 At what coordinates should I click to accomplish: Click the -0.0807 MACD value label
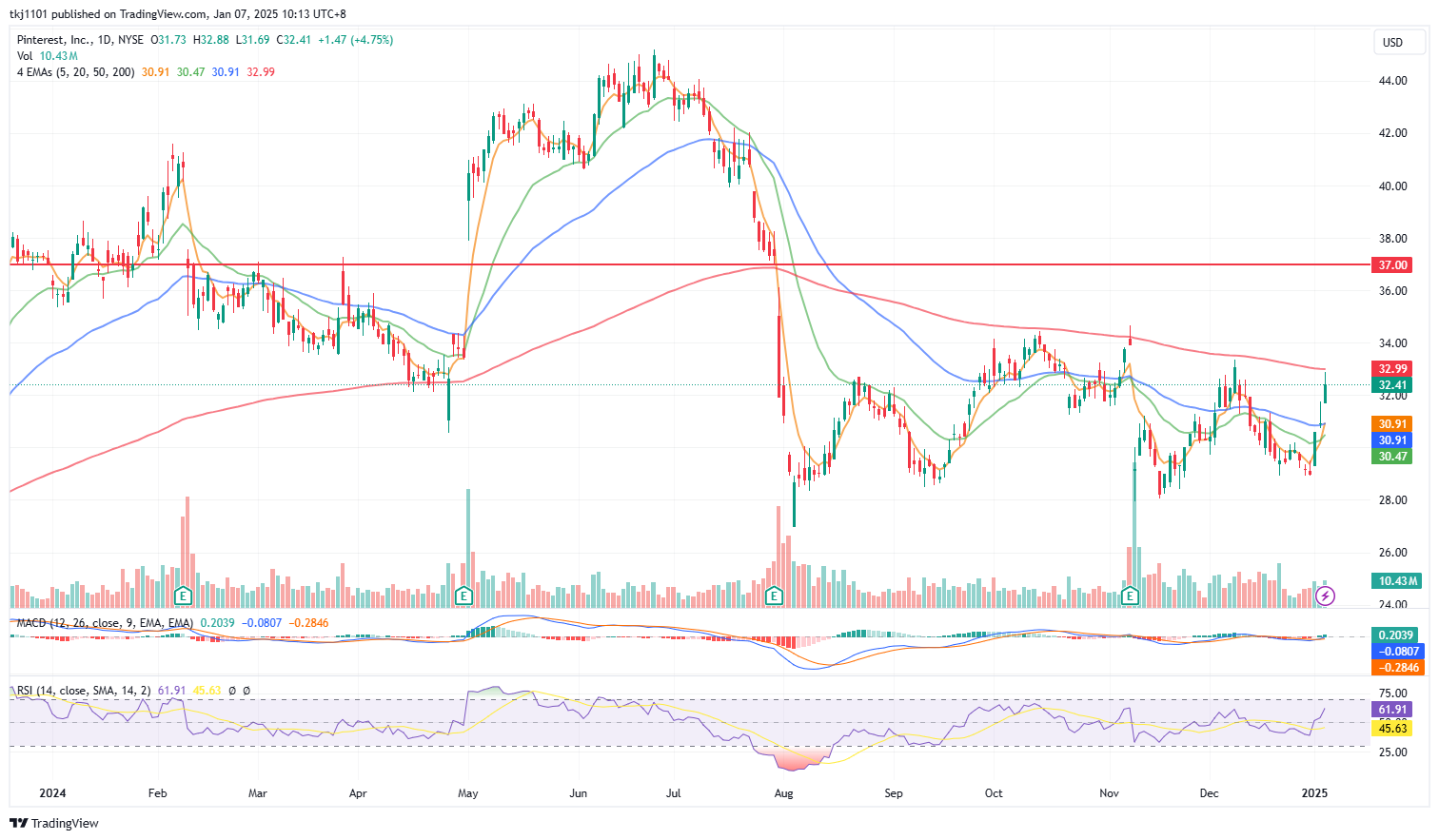[1396, 651]
